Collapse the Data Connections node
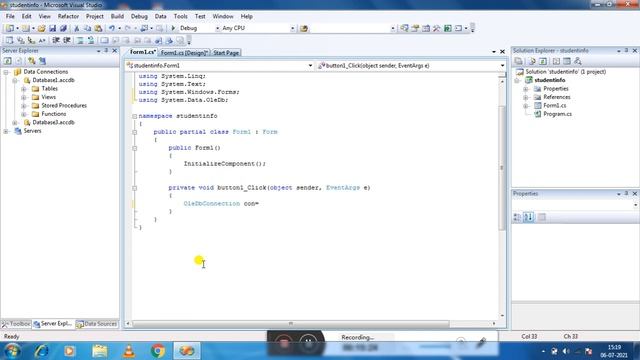640x360 pixels. [6, 72]
